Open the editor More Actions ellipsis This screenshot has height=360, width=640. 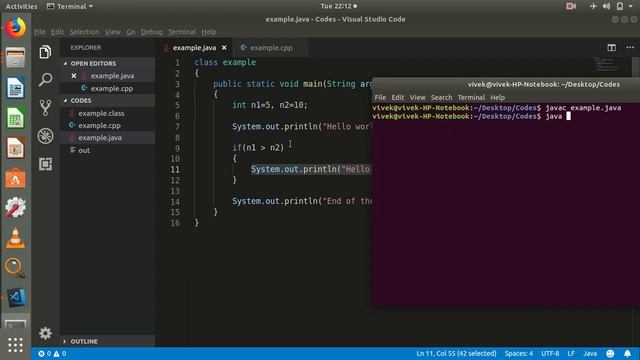pyautogui.click(x=630, y=48)
